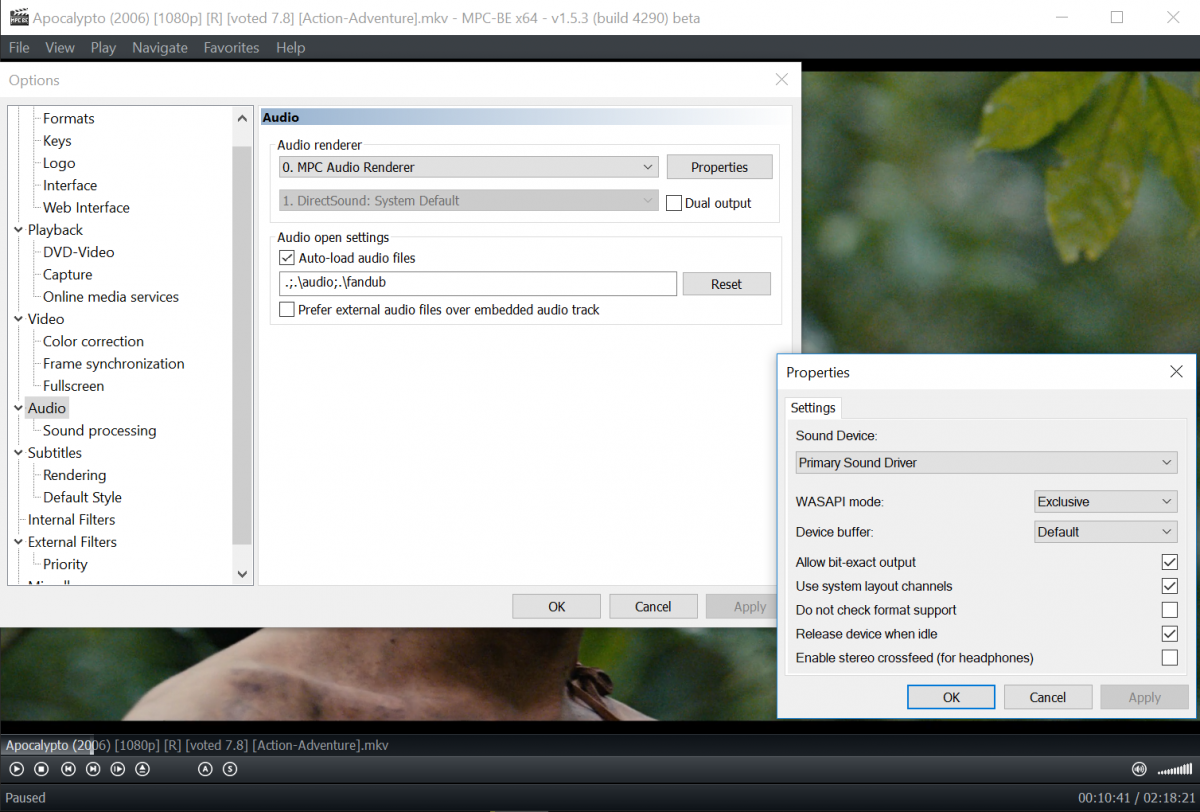Image resolution: width=1200 pixels, height=812 pixels.
Task: Open Device buffer dropdown
Action: pos(1106,532)
